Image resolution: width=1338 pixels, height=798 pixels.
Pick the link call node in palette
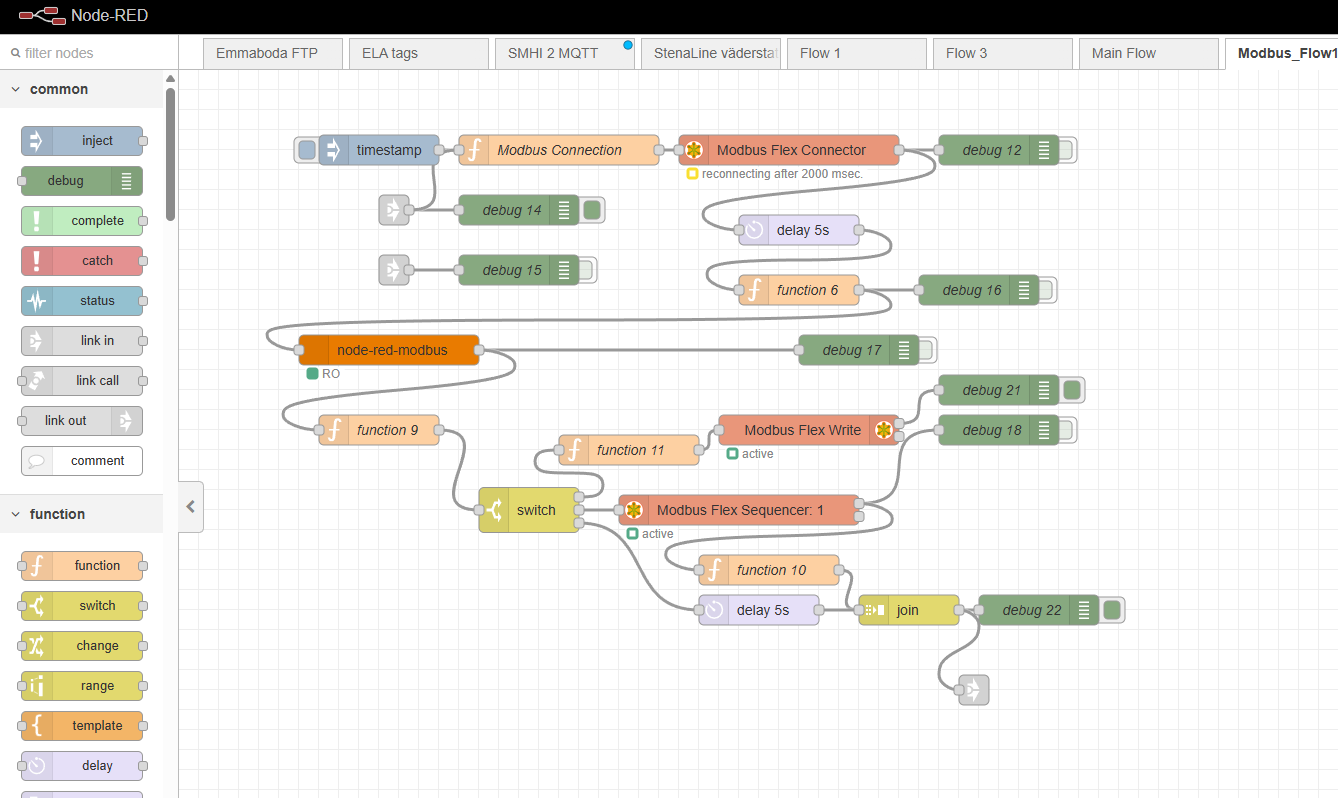pyautogui.click(x=82, y=381)
